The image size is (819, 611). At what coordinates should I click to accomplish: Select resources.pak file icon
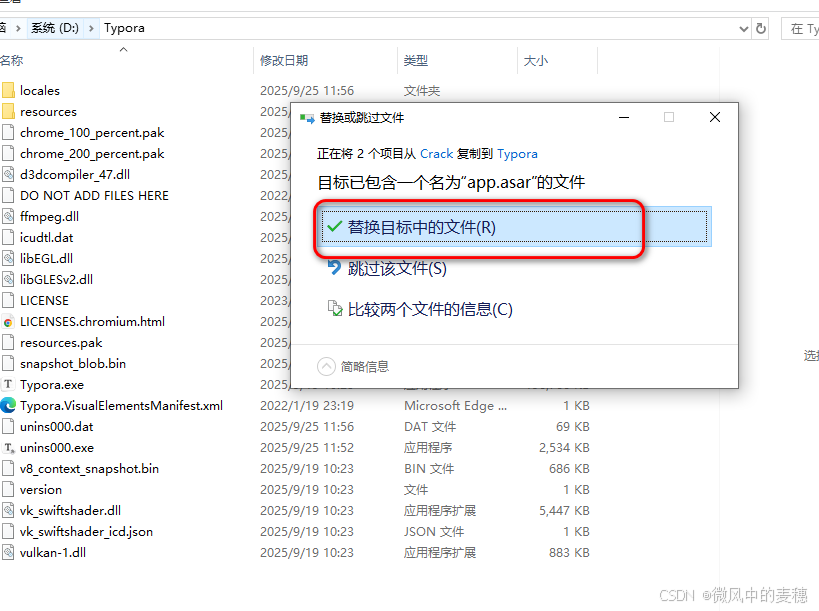[8, 342]
